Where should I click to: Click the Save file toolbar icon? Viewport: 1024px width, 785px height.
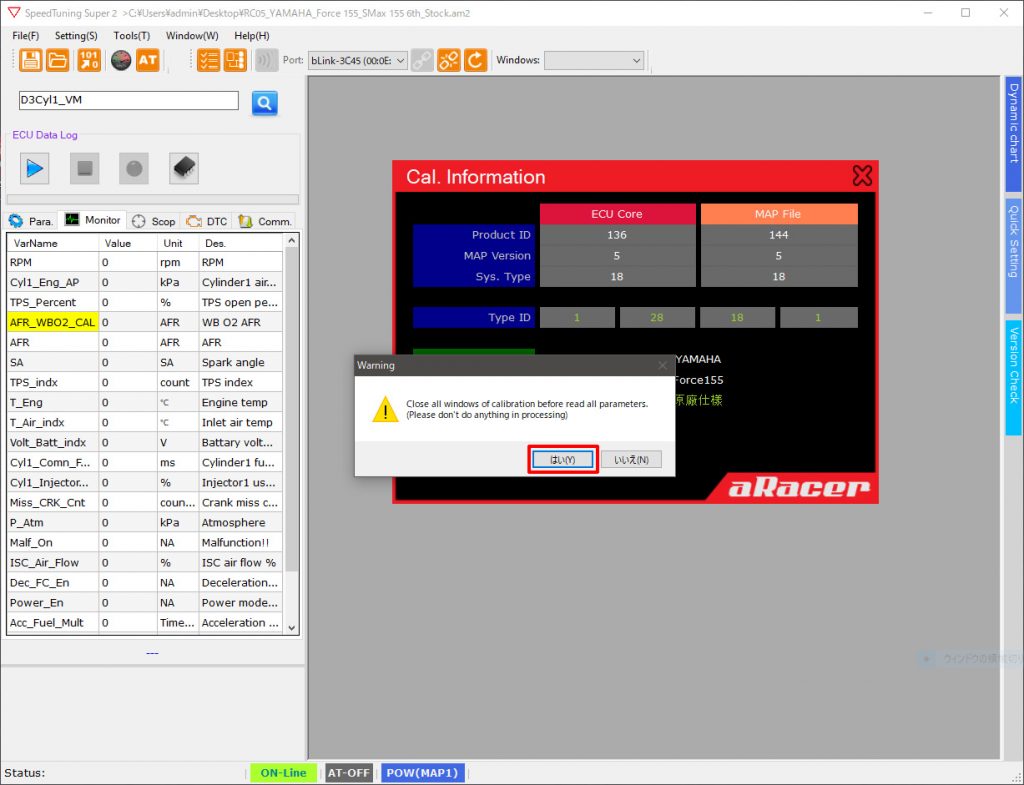[30, 60]
